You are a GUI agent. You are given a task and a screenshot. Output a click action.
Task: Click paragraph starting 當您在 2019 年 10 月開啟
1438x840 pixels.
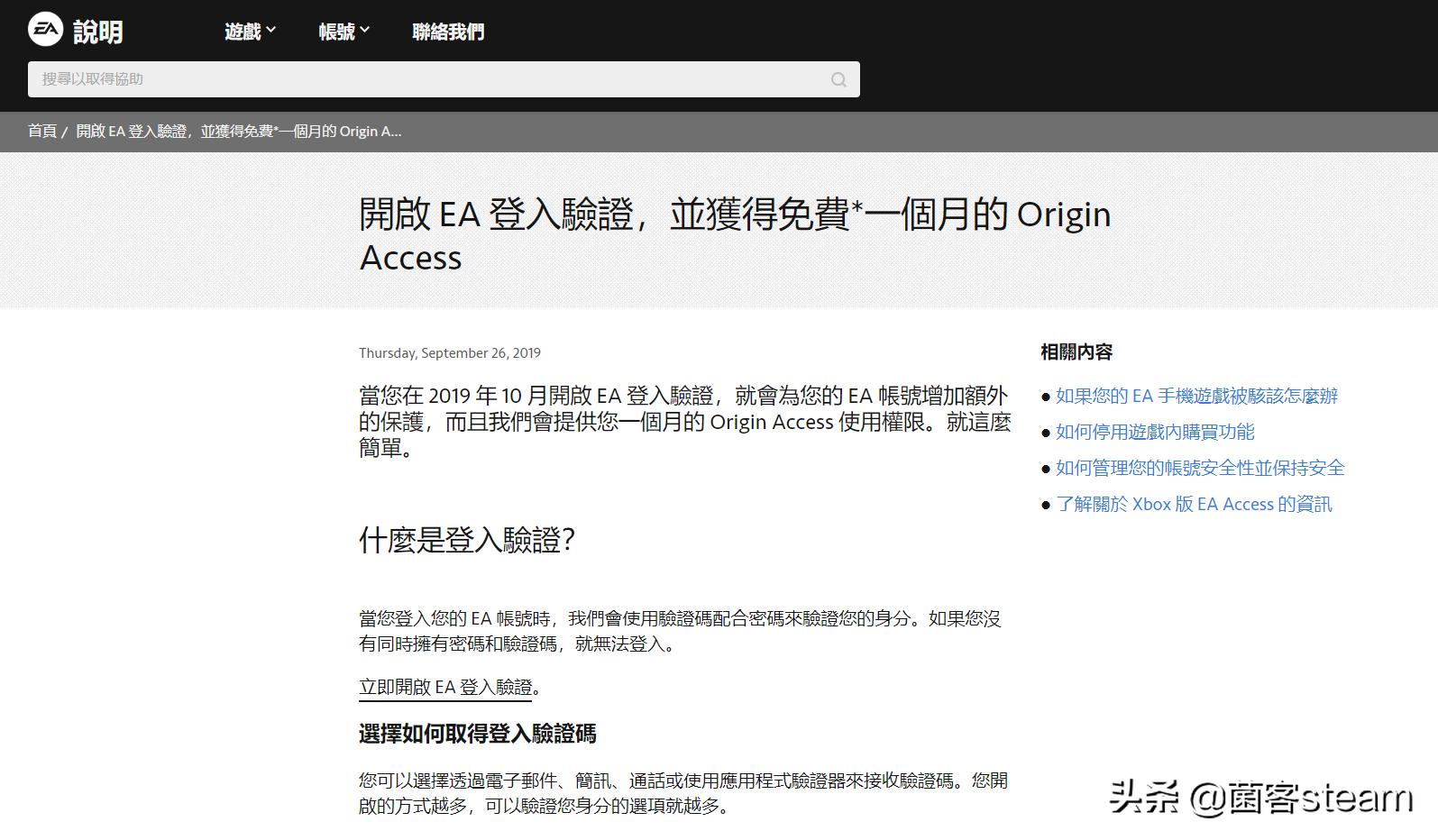click(685, 422)
